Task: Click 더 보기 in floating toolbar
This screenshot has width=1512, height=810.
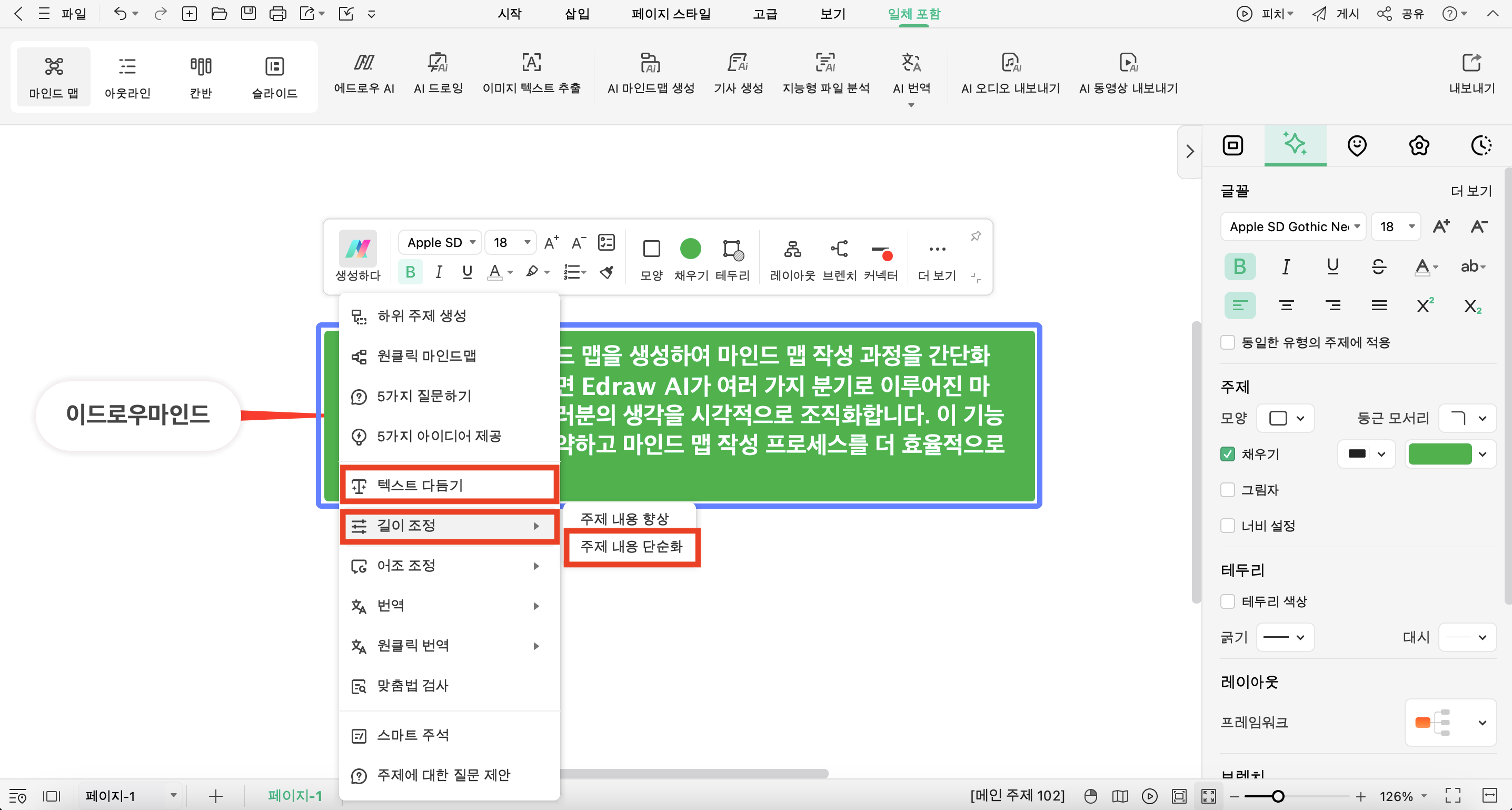Action: (x=937, y=259)
